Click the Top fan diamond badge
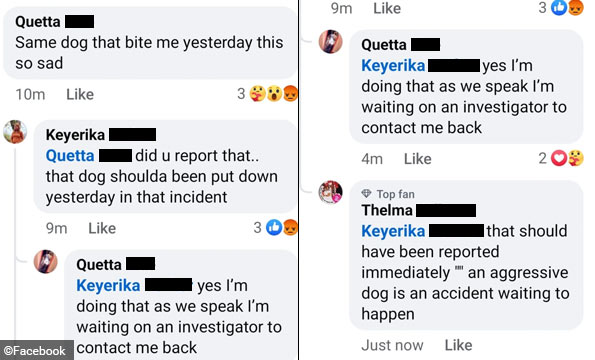 (366, 194)
